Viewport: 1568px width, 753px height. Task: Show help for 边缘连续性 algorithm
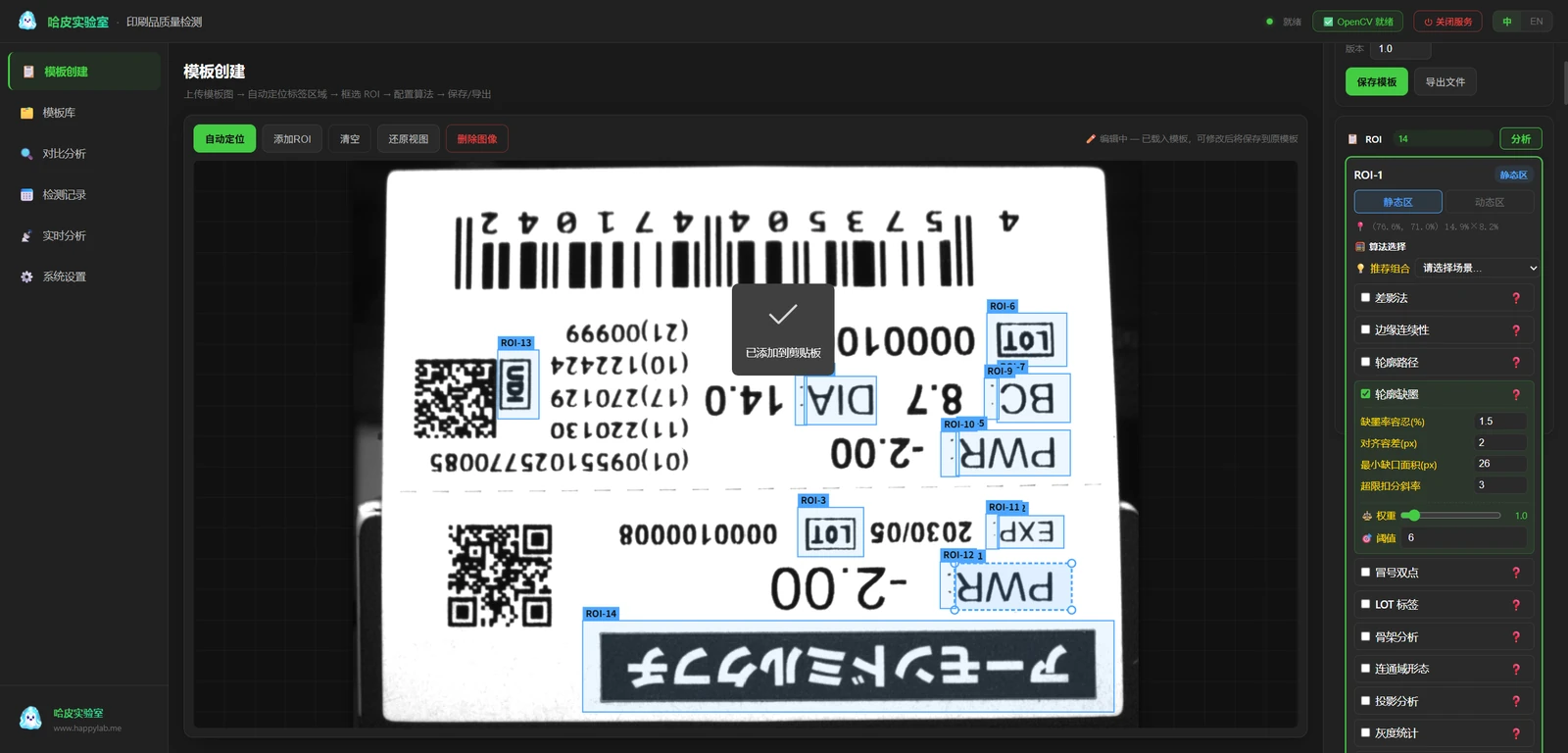coord(1516,330)
